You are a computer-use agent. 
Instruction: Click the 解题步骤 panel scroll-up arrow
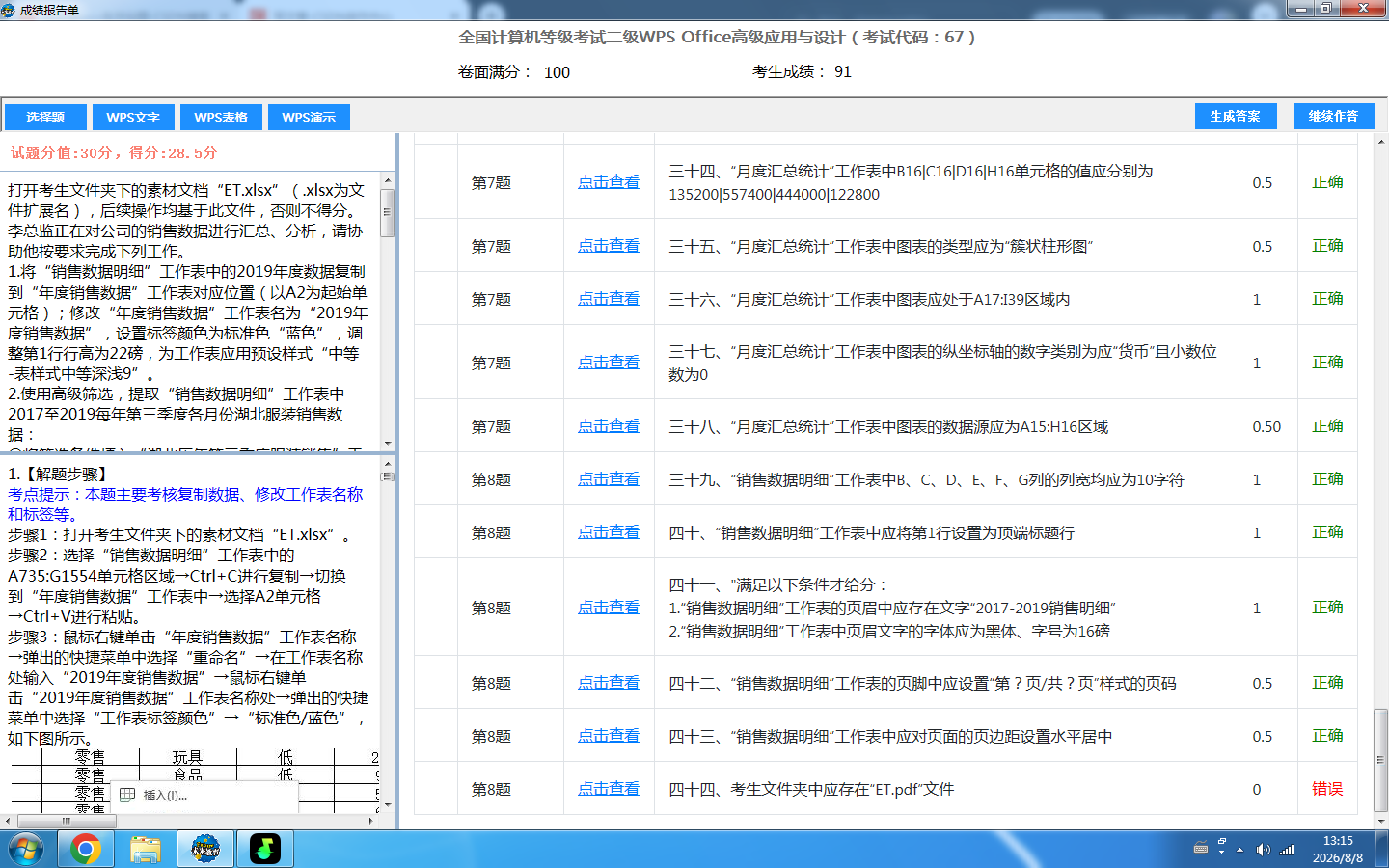[388, 465]
